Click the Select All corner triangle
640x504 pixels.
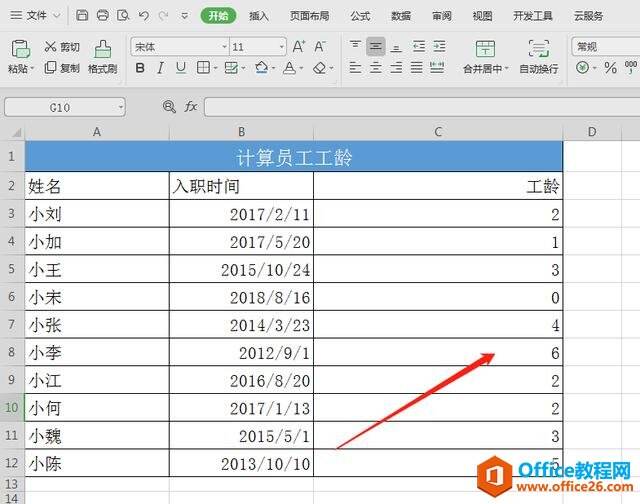(16, 133)
